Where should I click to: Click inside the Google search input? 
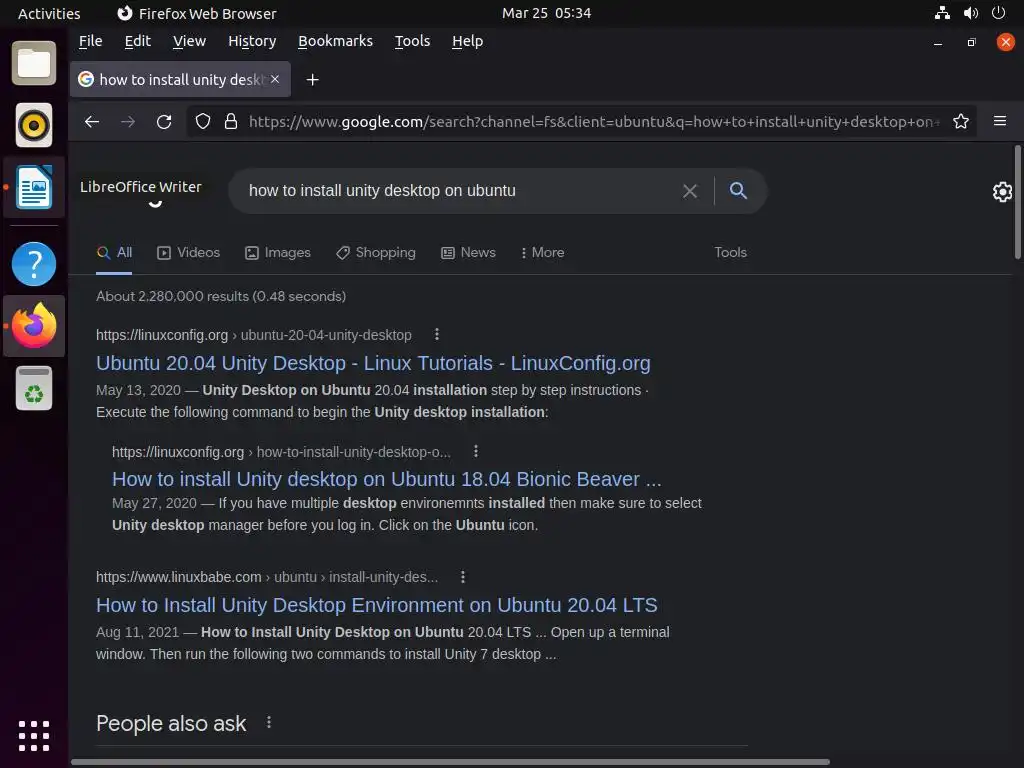tap(458, 191)
